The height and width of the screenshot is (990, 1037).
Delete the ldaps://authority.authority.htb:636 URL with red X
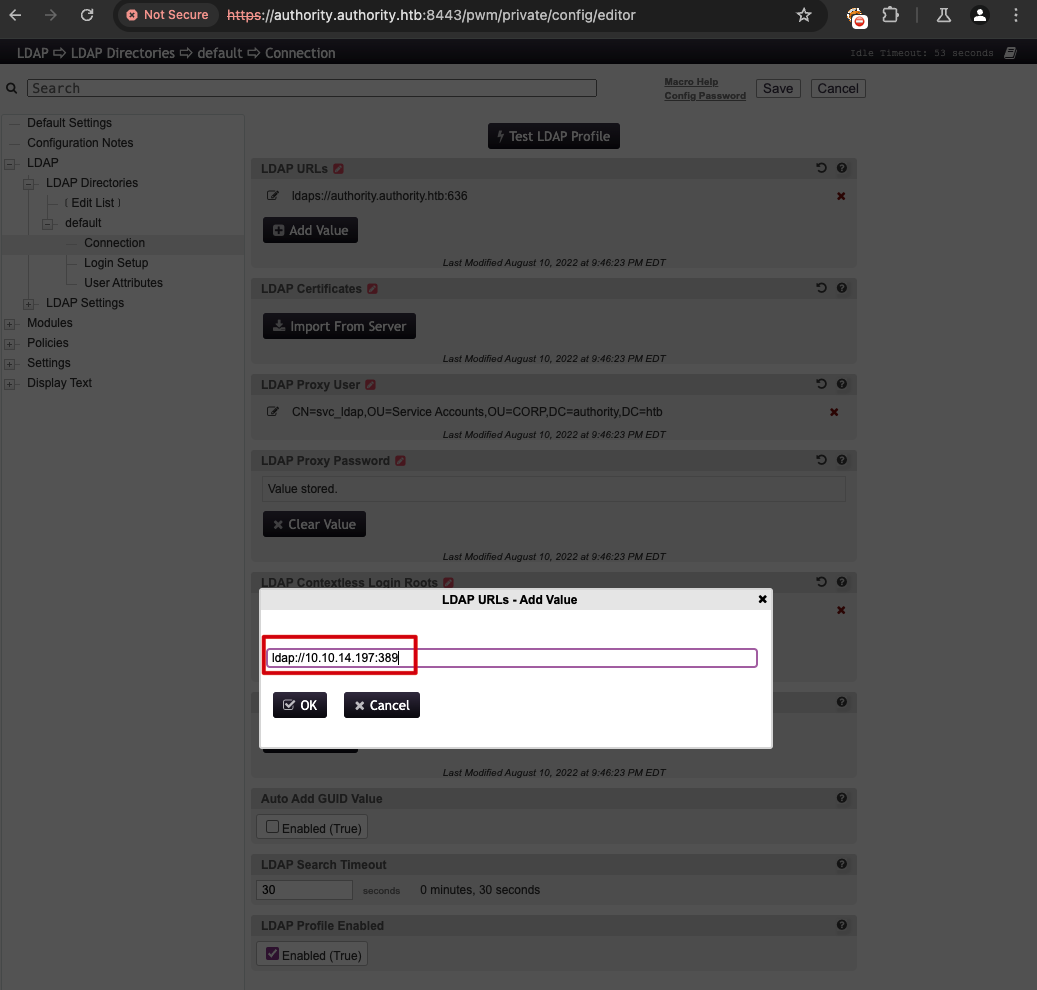pyautogui.click(x=840, y=196)
